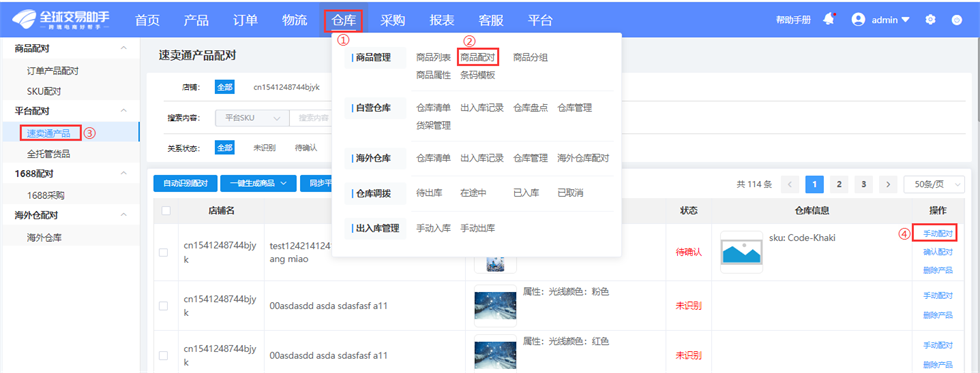Open 速卖通产品 in the sidebar
980x373 pixels.
[x=49, y=132]
